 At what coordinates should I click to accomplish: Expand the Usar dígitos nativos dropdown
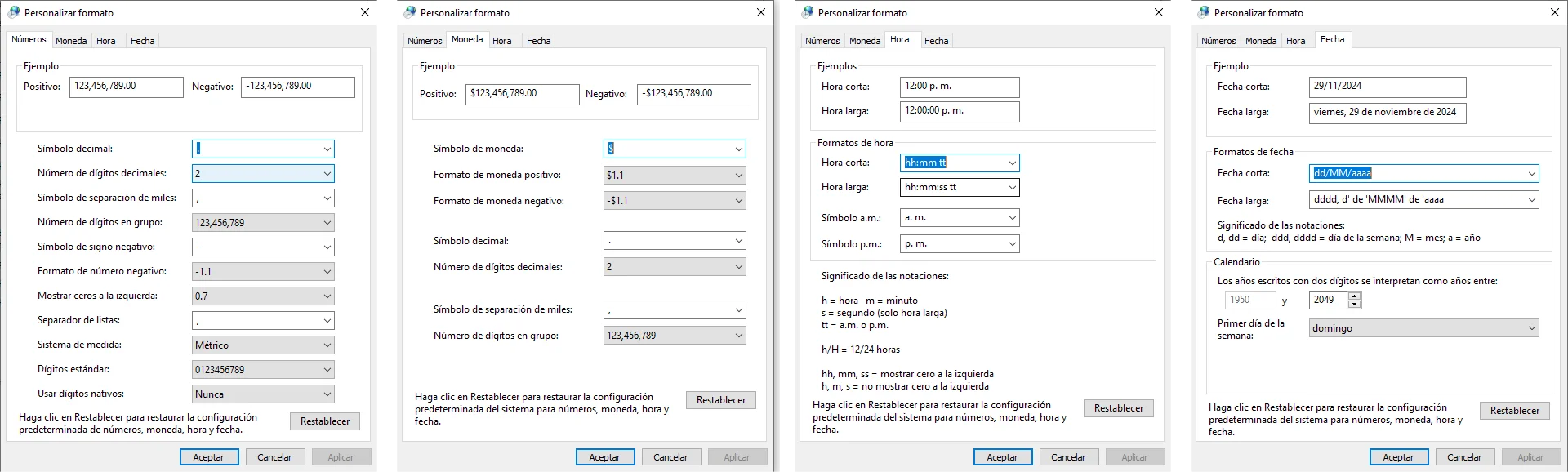tap(327, 394)
